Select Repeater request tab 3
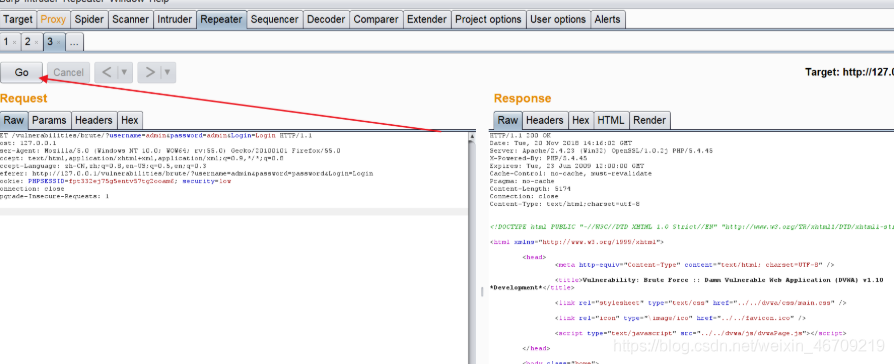Screen dimensions: 894x364 (x=50, y=42)
